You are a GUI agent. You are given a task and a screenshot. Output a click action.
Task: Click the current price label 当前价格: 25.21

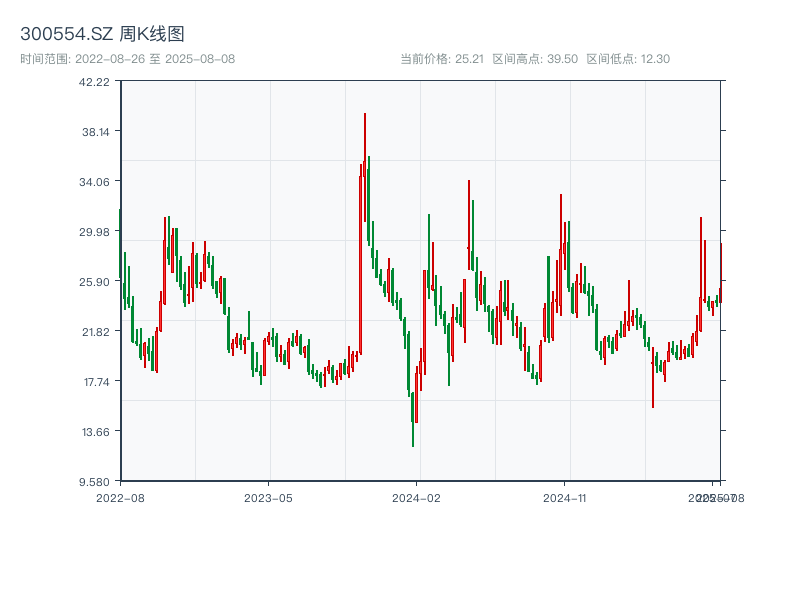click(442, 59)
